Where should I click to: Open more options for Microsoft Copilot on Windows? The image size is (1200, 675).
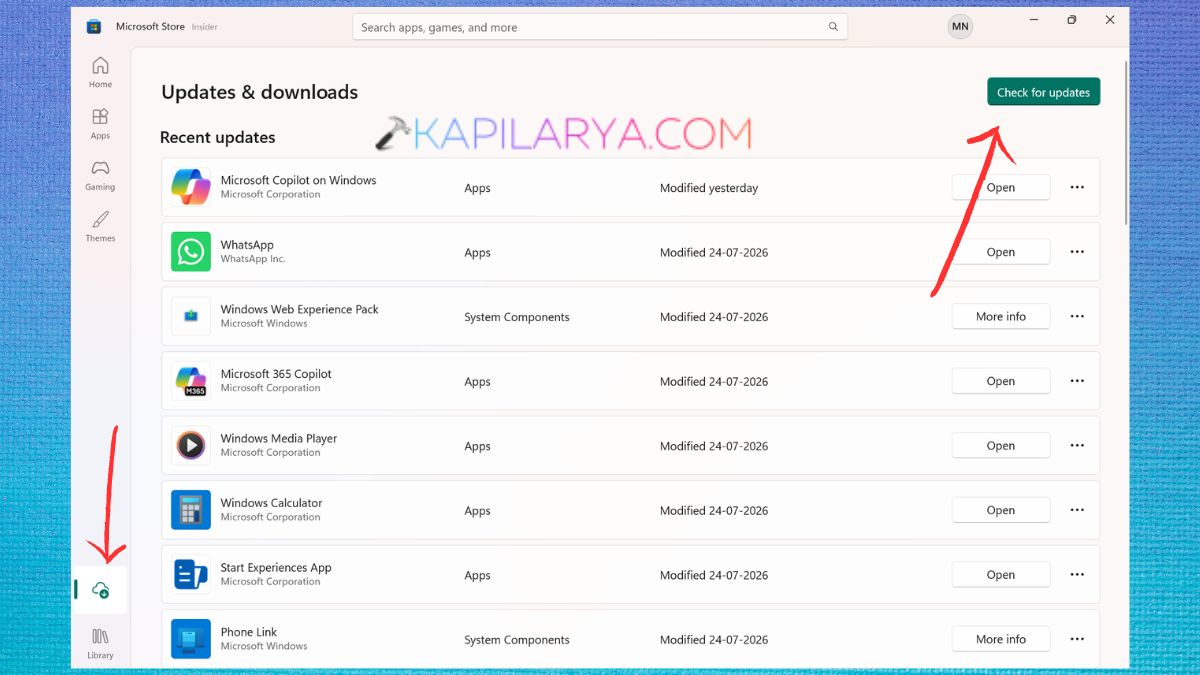pyautogui.click(x=1077, y=187)
